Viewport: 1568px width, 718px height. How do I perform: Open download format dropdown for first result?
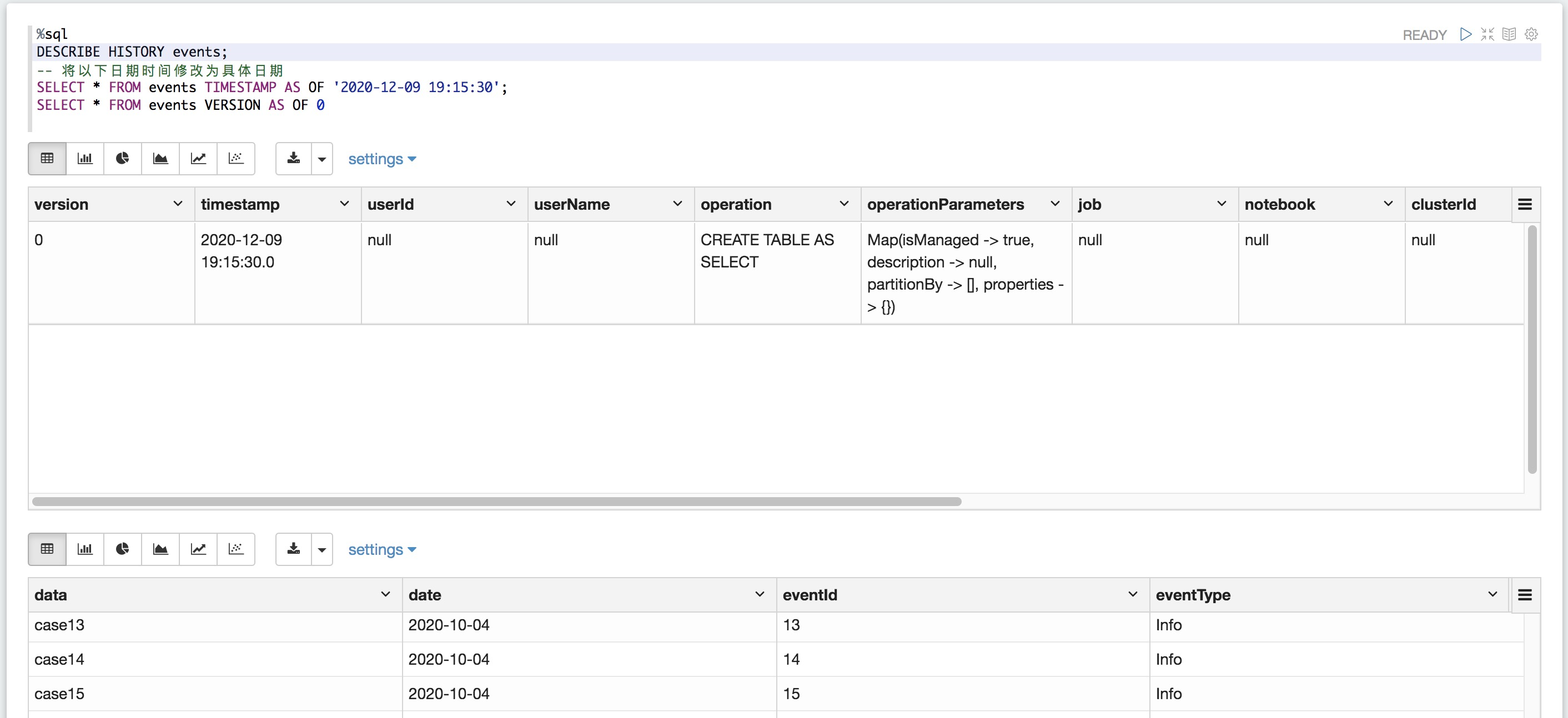point(322,159)
